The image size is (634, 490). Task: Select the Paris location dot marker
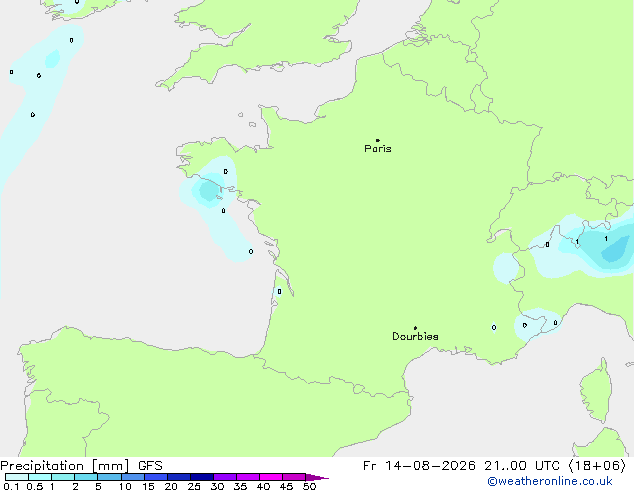tap(378, 140)
